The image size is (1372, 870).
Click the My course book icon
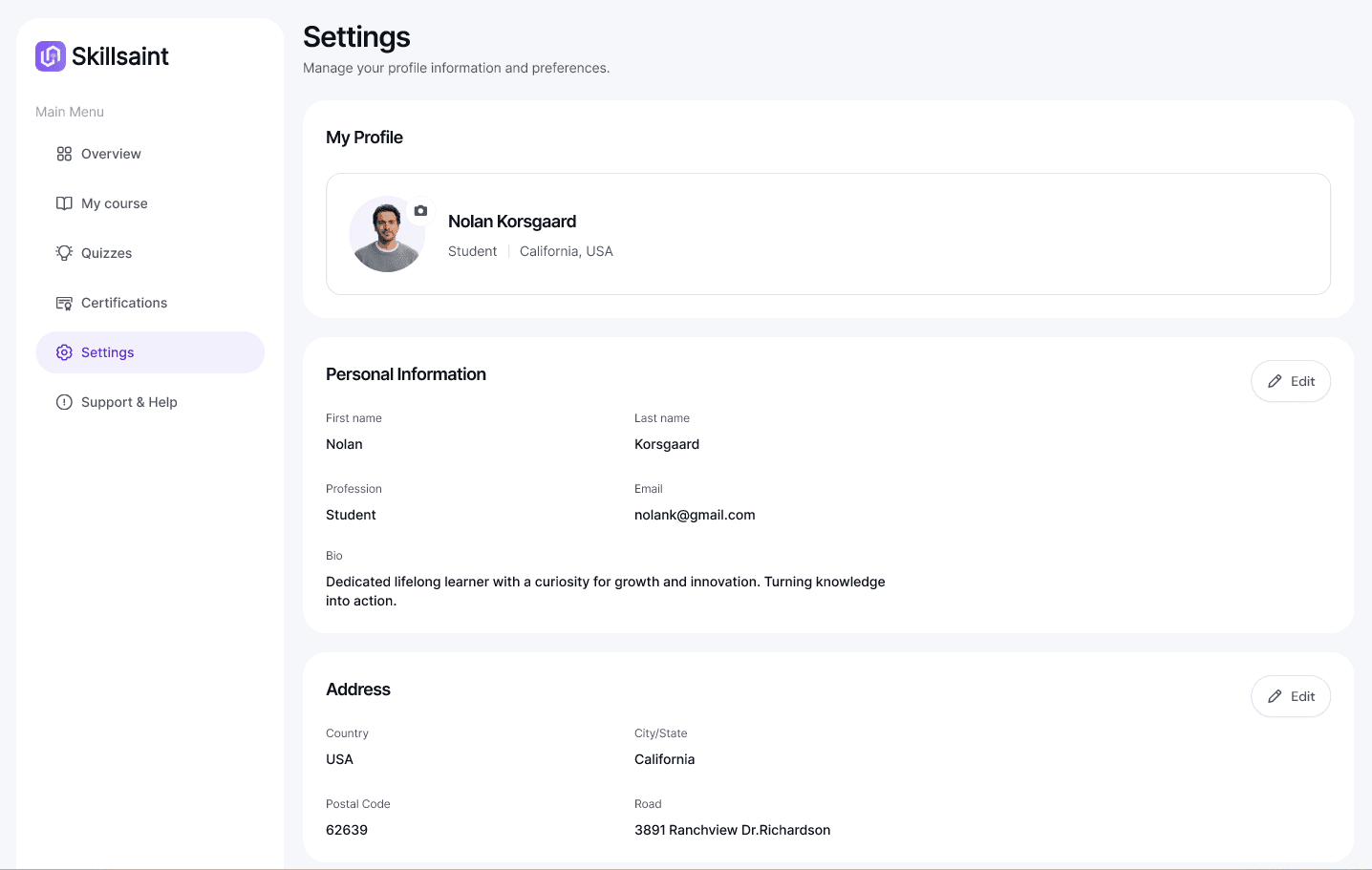(x=64, y=203)
